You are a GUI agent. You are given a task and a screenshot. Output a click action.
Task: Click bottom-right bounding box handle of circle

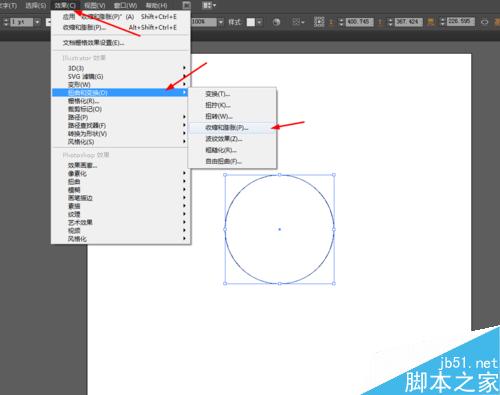click(x=334, y=284)
